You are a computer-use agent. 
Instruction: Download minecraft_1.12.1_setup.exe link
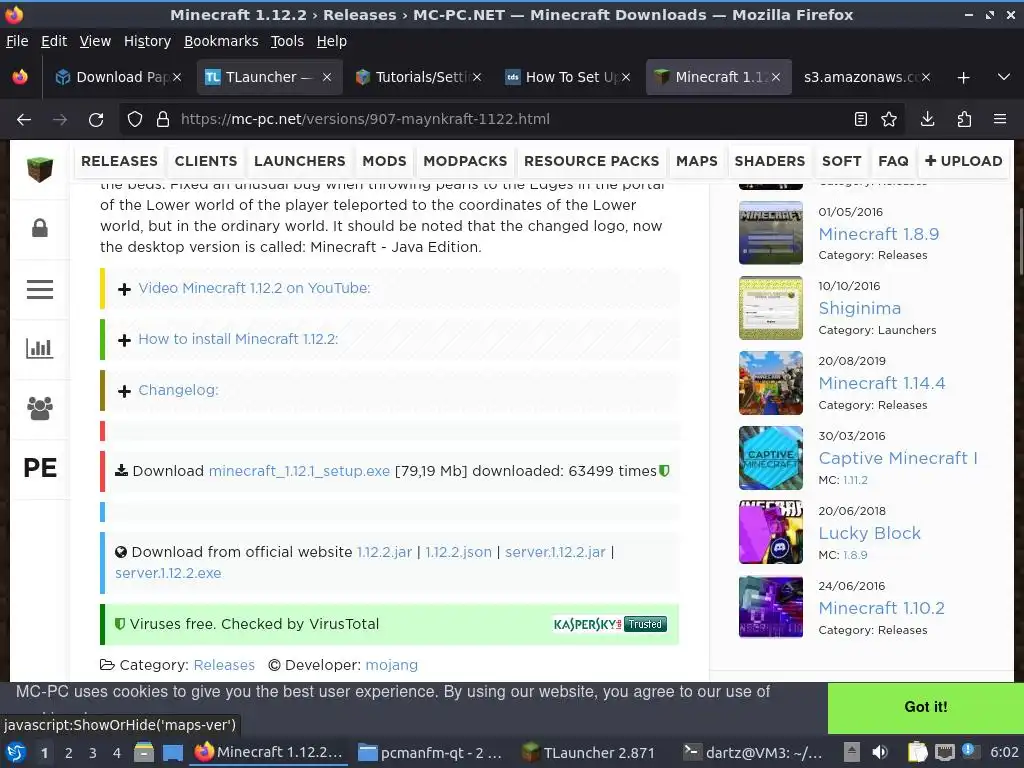299,471
